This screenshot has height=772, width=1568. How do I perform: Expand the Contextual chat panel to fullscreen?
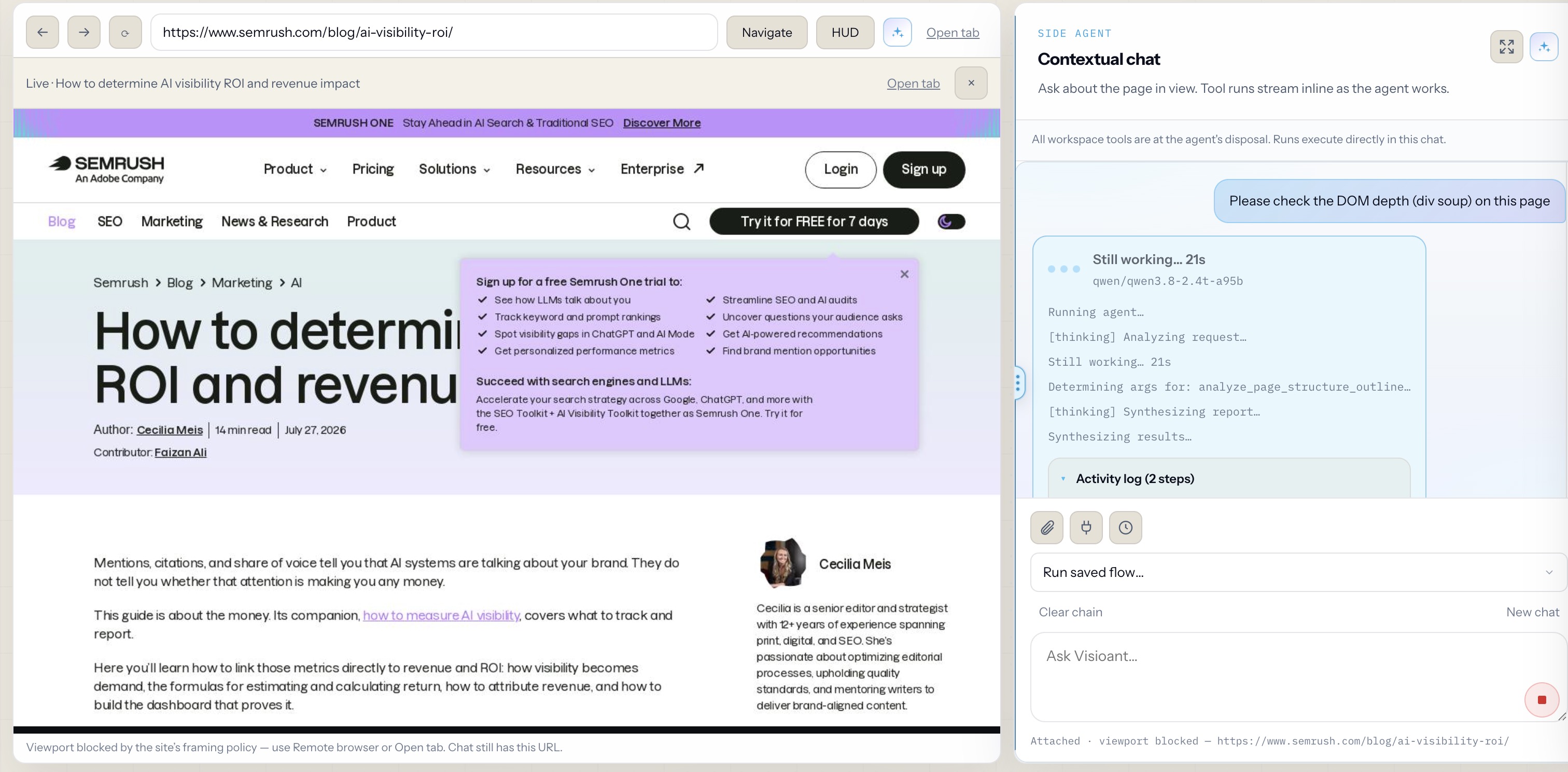pos(1506,47)
